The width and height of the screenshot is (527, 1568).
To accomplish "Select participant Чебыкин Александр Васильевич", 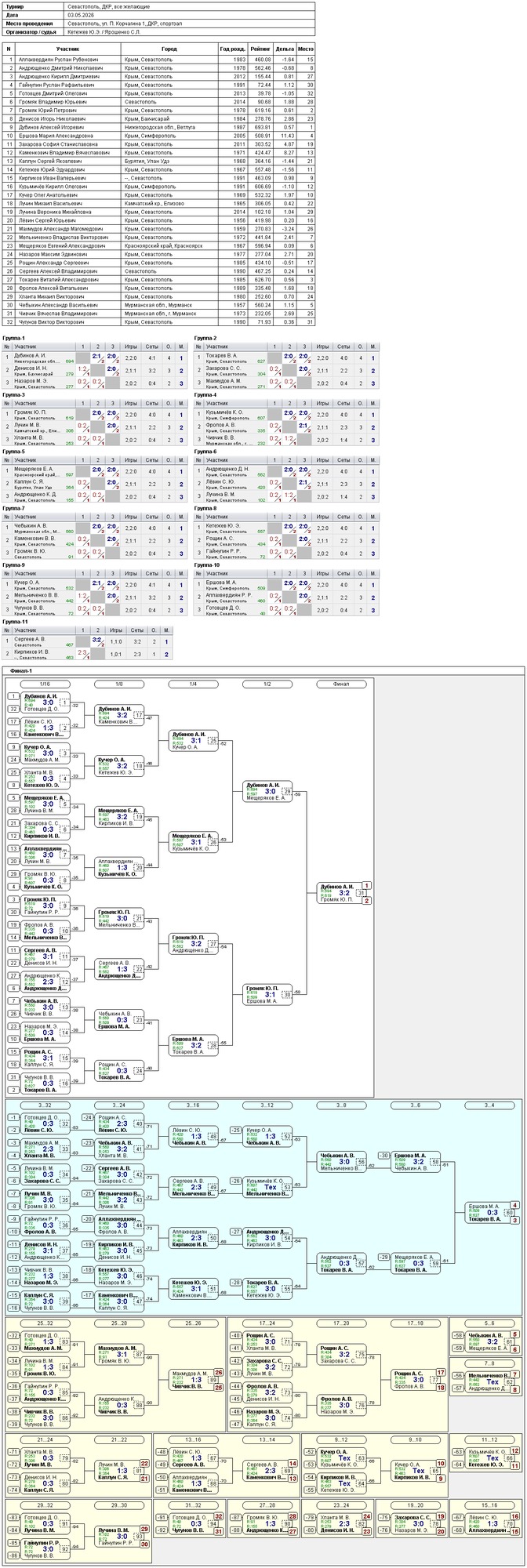I will (57, 305).
